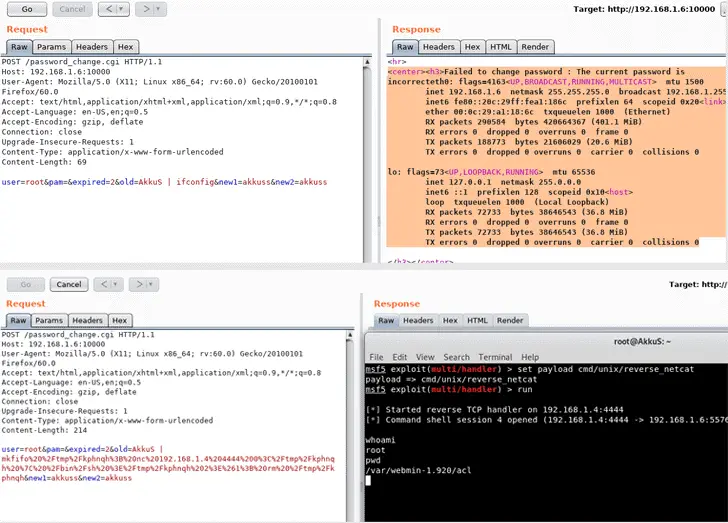Click 'whoami' command in terminal

coord(380,440)
